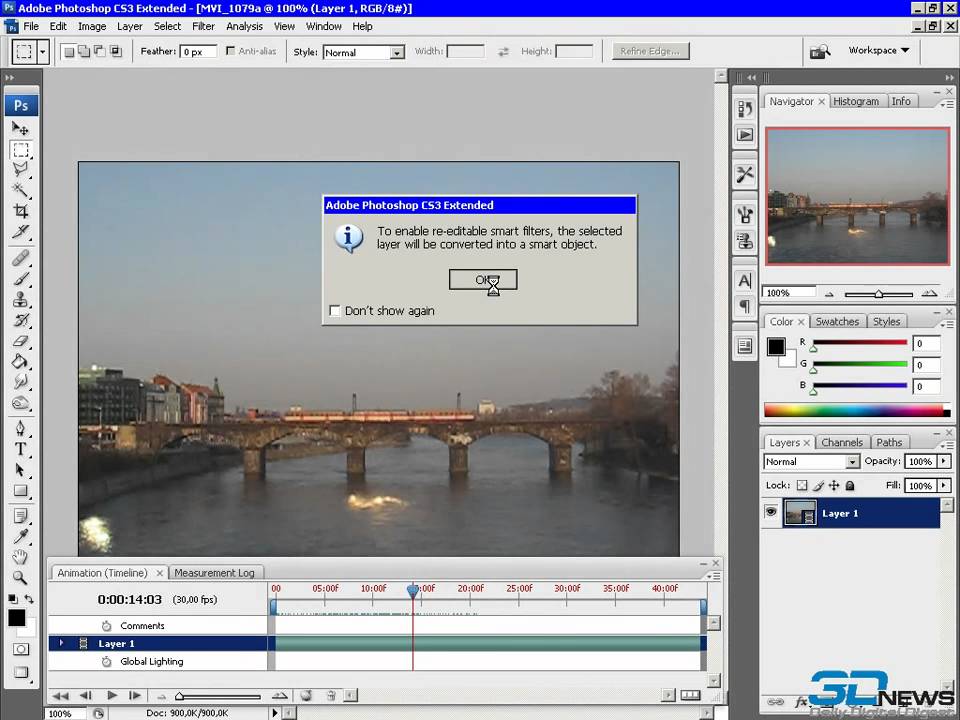960x720 pixels.
Task: Click the Refine Edge button
Action: click(x=650, y=51)
